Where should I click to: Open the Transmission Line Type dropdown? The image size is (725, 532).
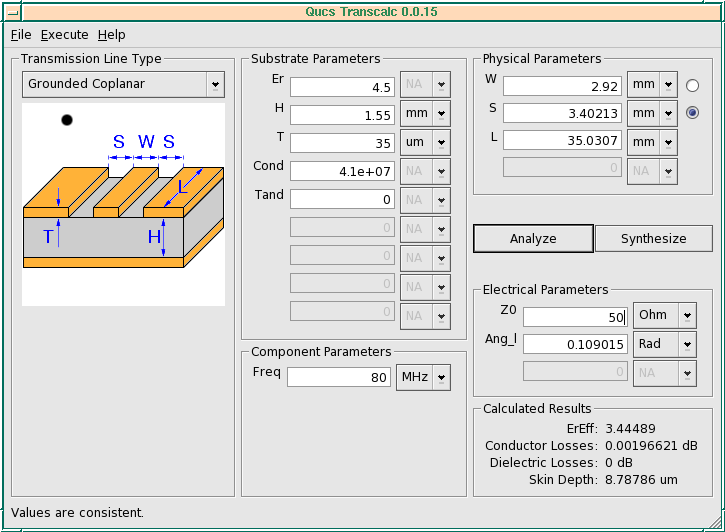(123, 84)
